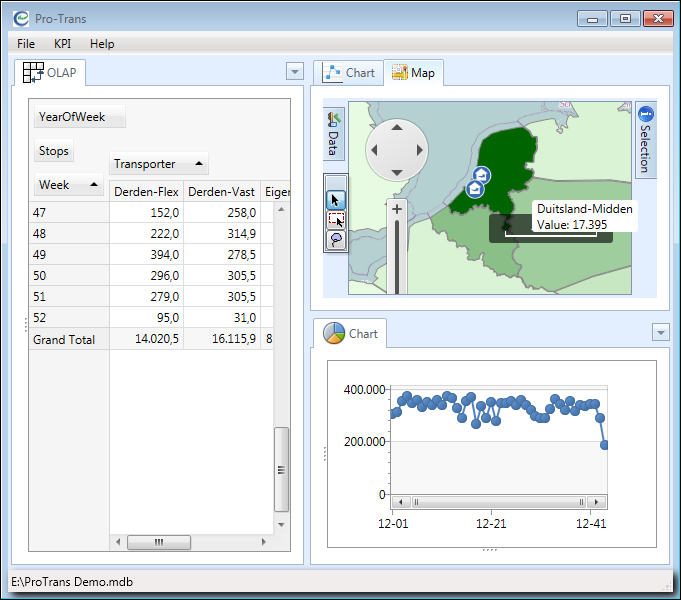This screenshot has height=600, width=681.
Task: Pan the map downward
Action: [397, 173]
